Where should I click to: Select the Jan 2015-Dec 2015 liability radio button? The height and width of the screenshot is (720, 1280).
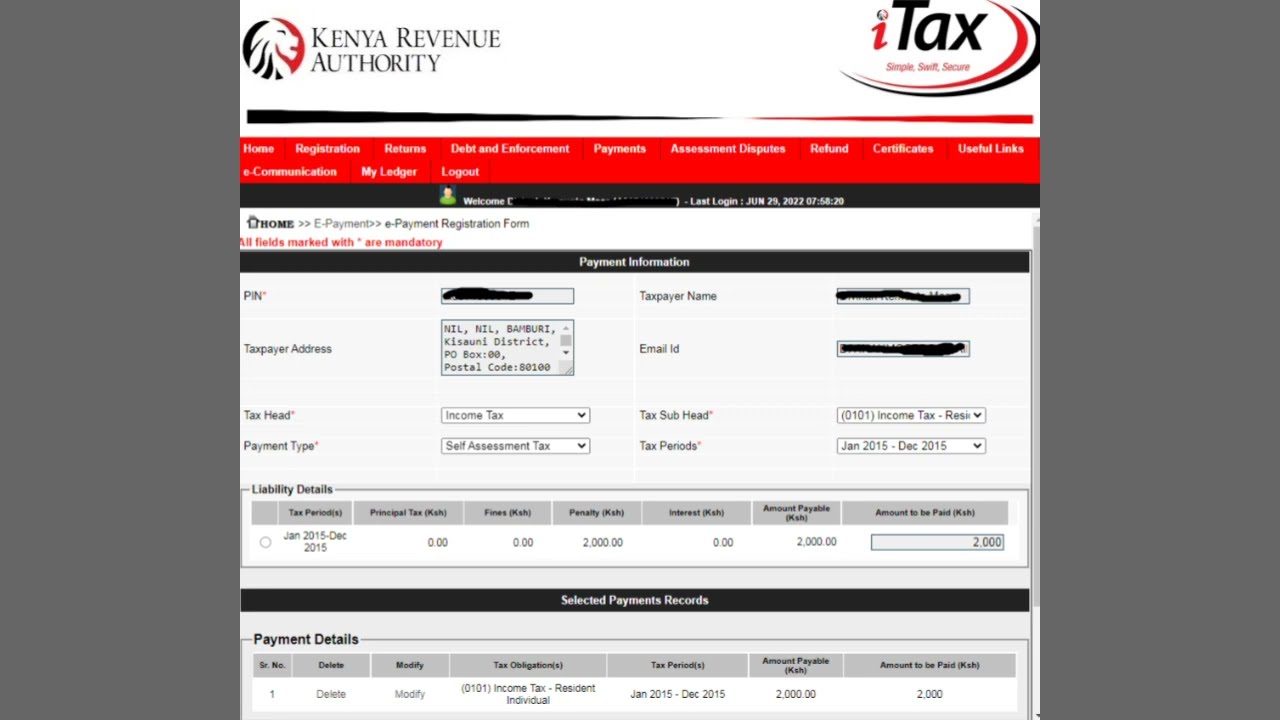265,542
